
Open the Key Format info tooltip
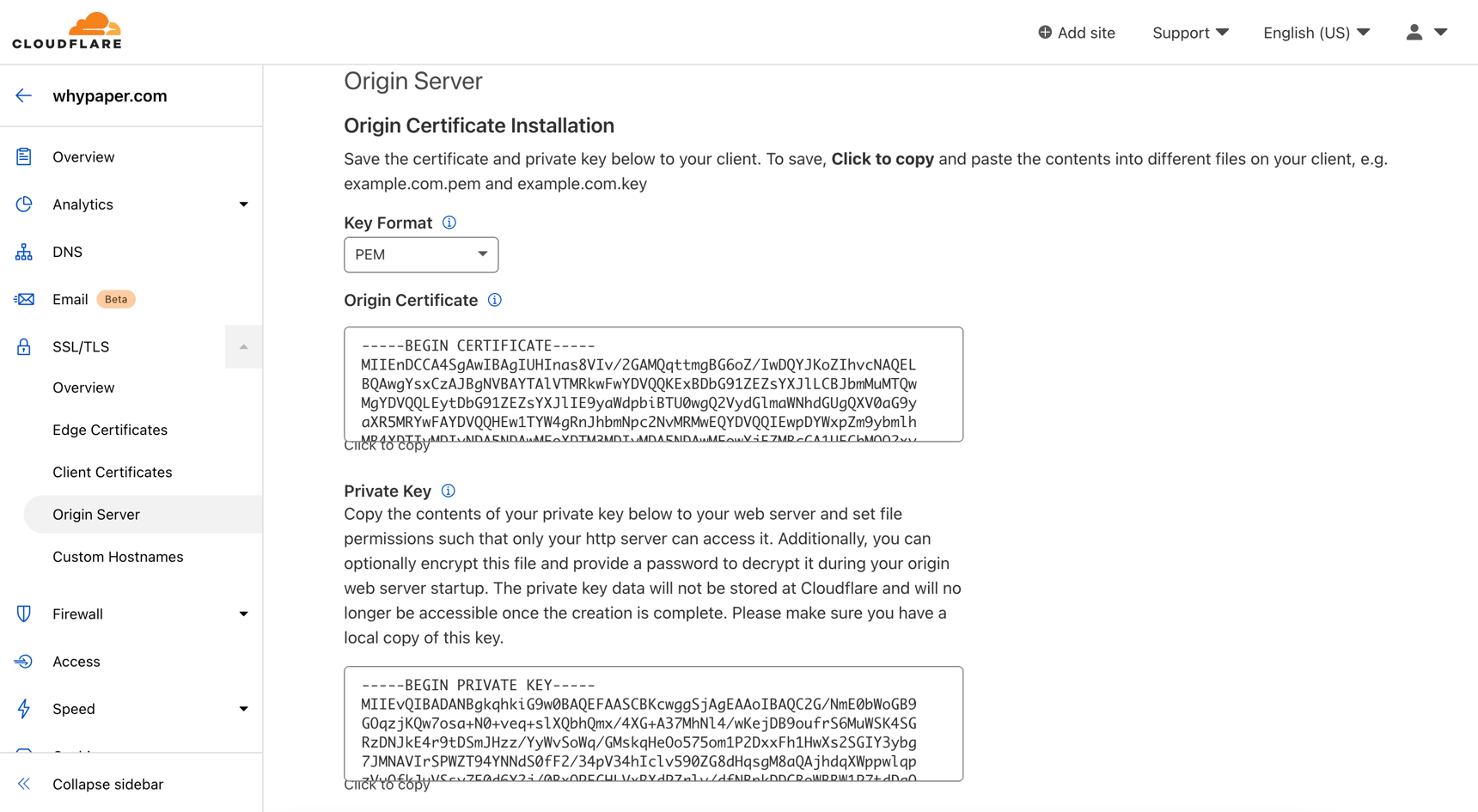click(x=449, y=222)
